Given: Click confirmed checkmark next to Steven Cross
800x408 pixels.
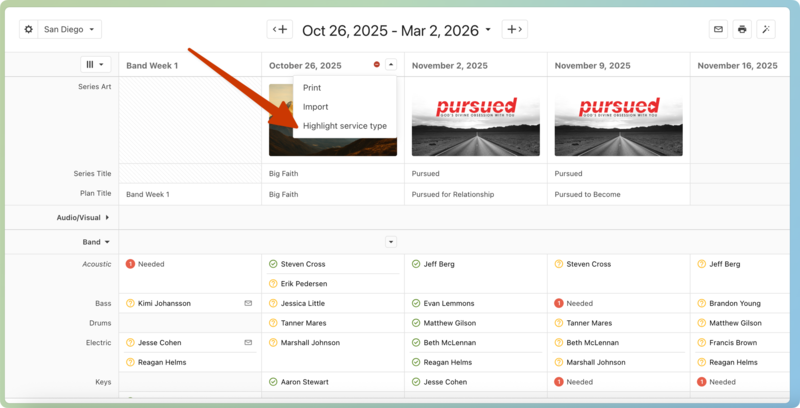Looking at the screenshot, I should pos(273,264).
